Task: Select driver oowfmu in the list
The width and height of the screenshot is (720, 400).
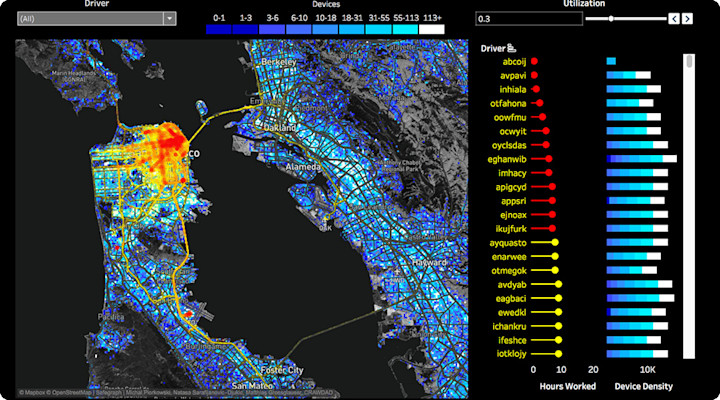Action: [x=510, y=117]
